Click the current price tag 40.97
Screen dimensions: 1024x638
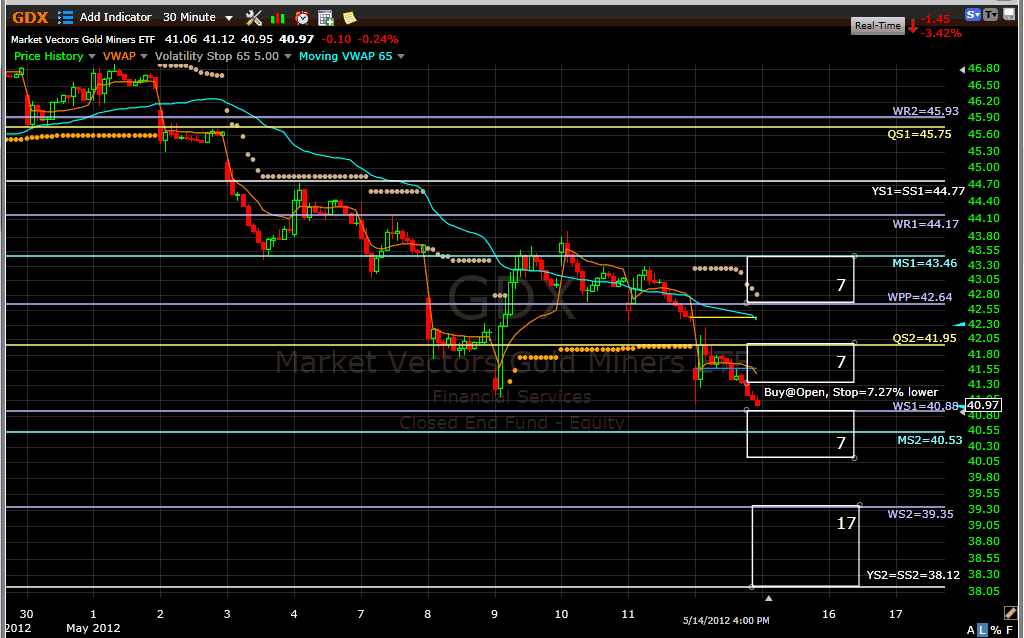(x=983, y=406)
